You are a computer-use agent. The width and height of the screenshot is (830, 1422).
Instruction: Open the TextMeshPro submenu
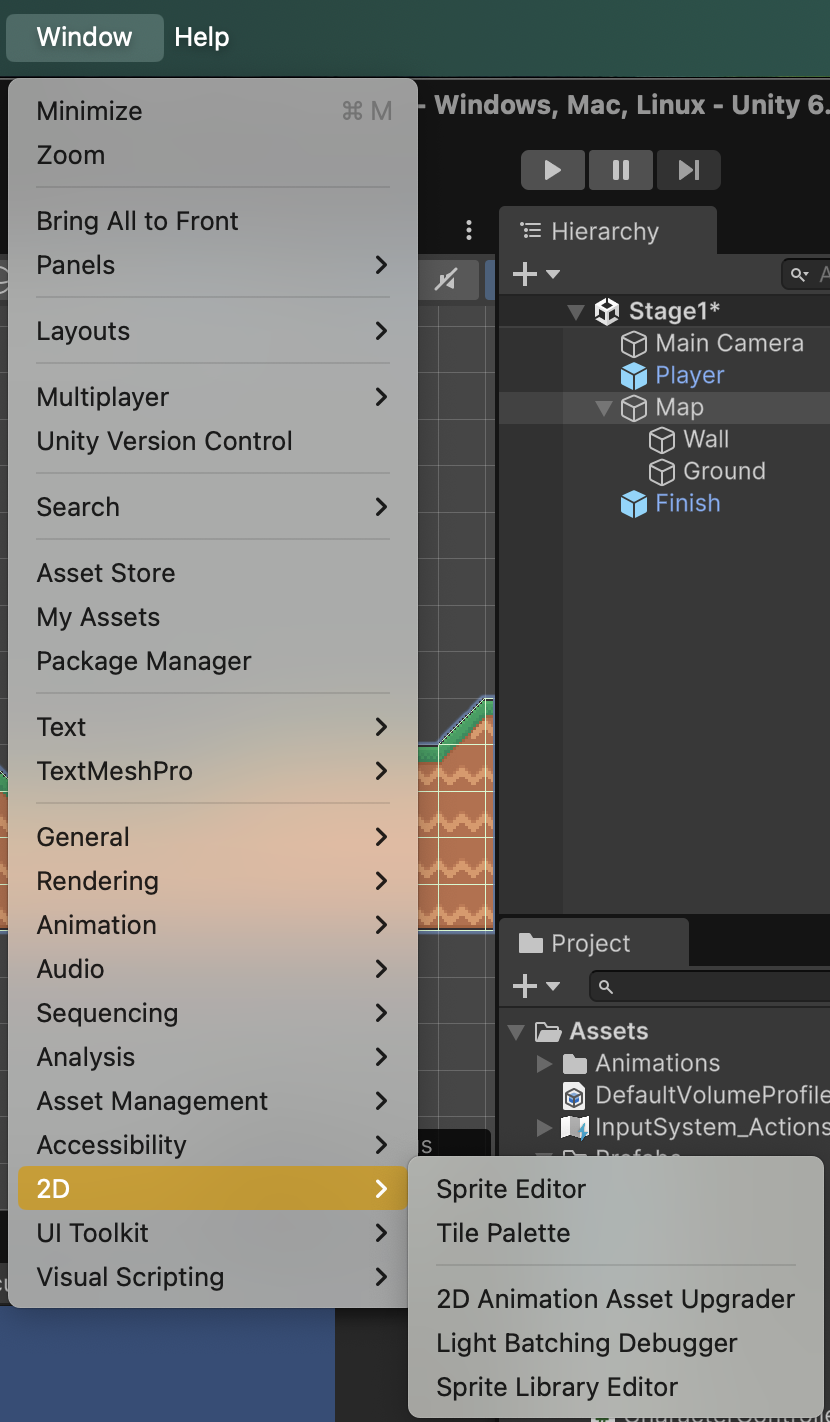point(213,771)
